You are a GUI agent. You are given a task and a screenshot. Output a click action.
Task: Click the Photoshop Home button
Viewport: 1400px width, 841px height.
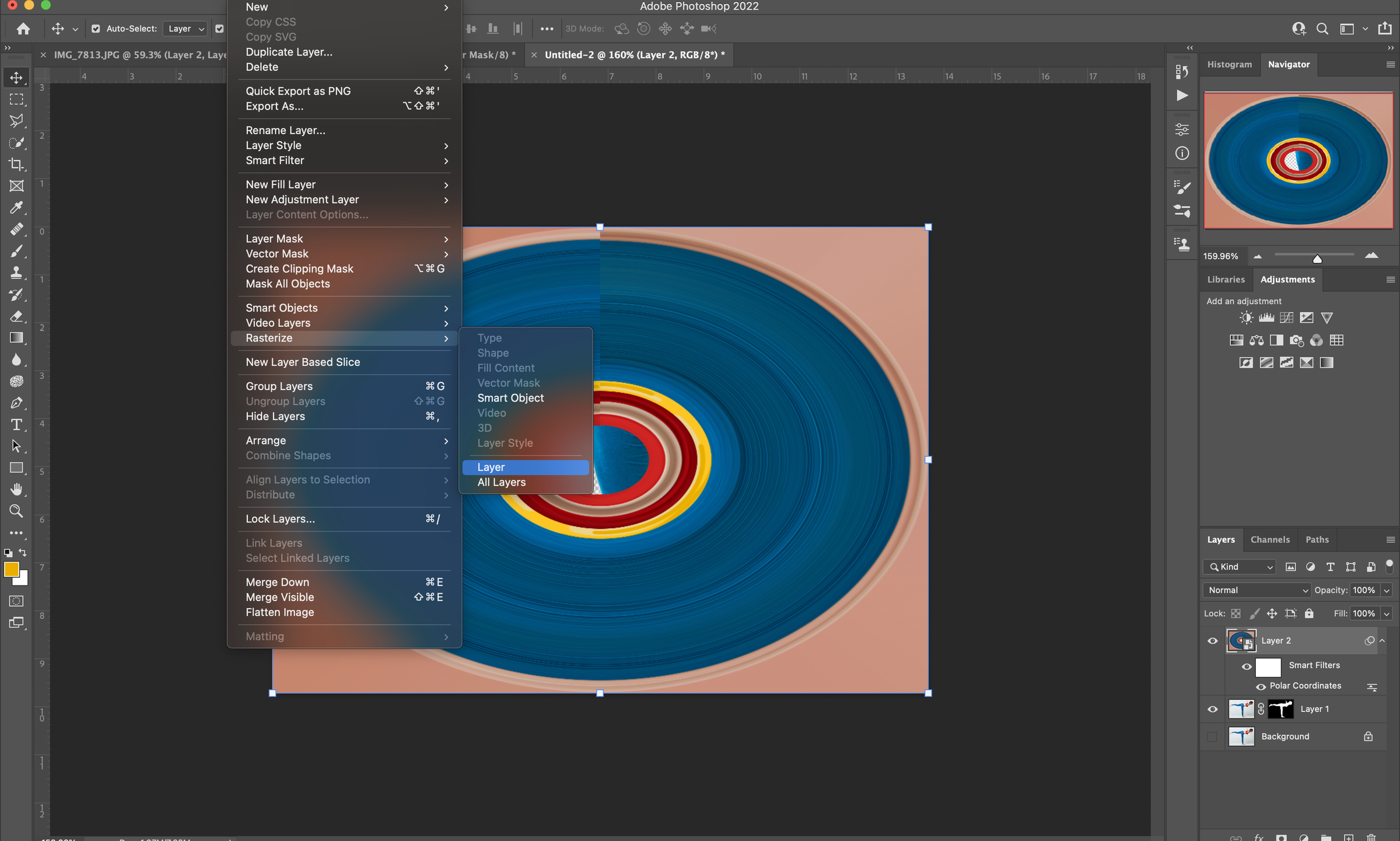23,28
